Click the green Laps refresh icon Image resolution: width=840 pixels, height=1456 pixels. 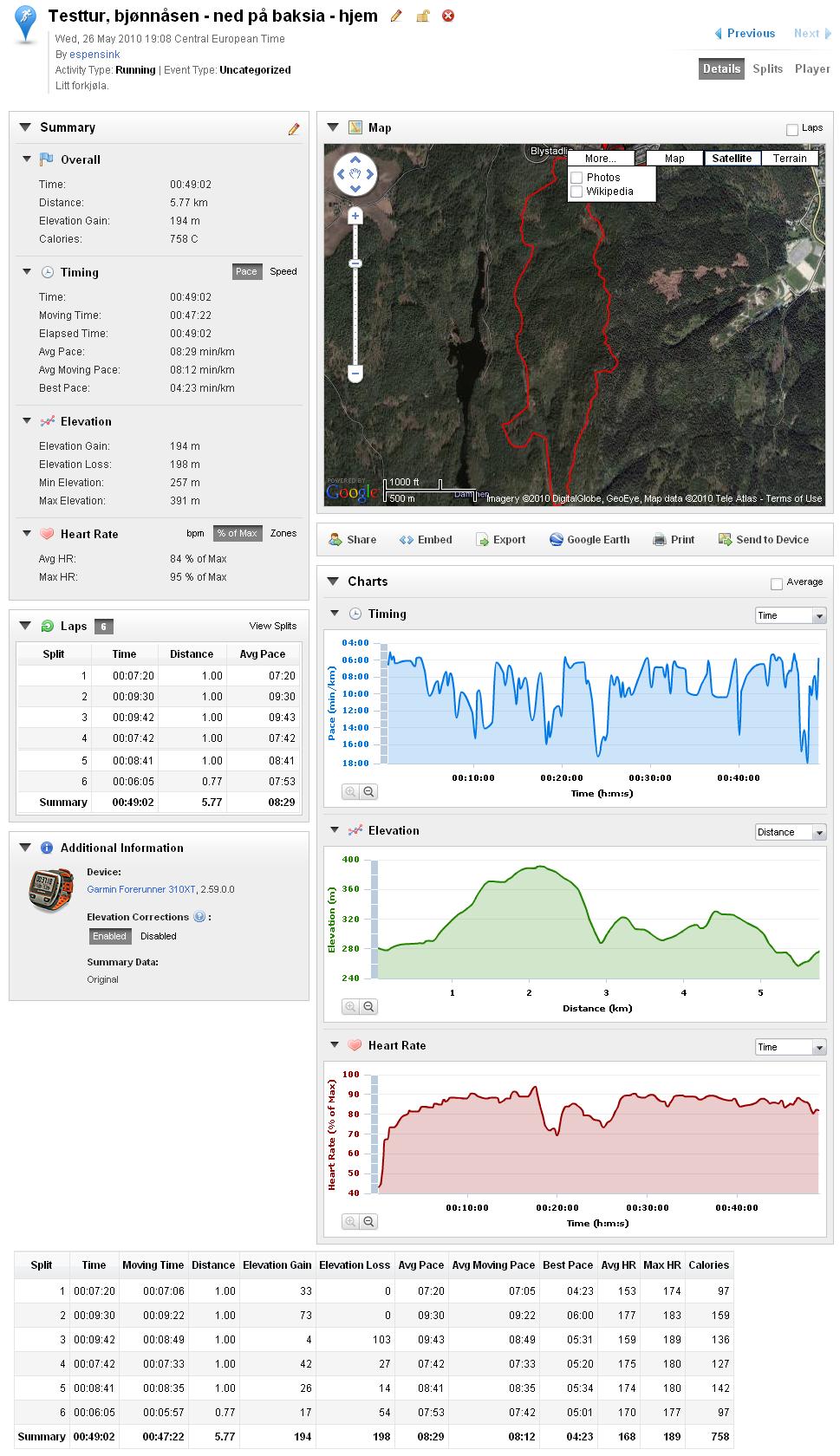pos(48,626)
